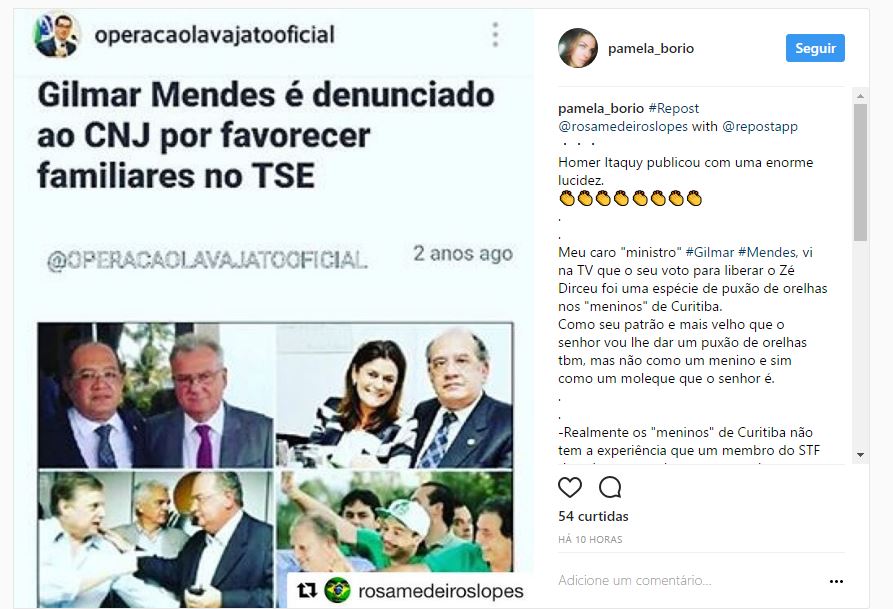Click the operacaolavajatooficial avatar in the image
The height and width of the screenshot is (609, 893).
pos(56,35)
